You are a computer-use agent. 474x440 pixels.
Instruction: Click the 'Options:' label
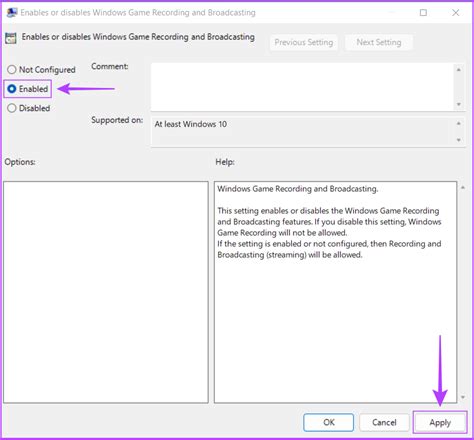tap(20, 162)
